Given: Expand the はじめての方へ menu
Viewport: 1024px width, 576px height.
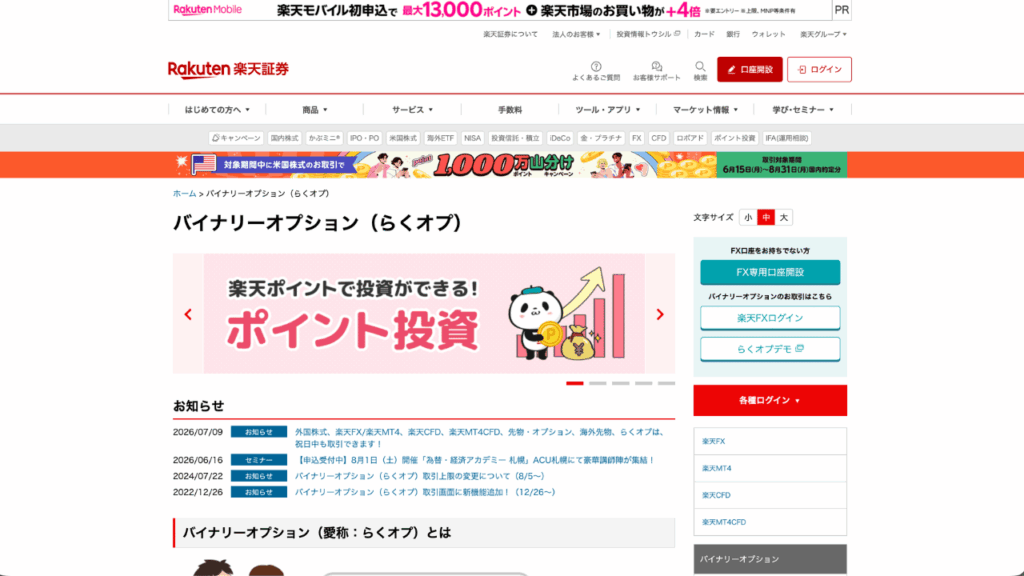Looking at the screenshot, I should click(217, 110).
